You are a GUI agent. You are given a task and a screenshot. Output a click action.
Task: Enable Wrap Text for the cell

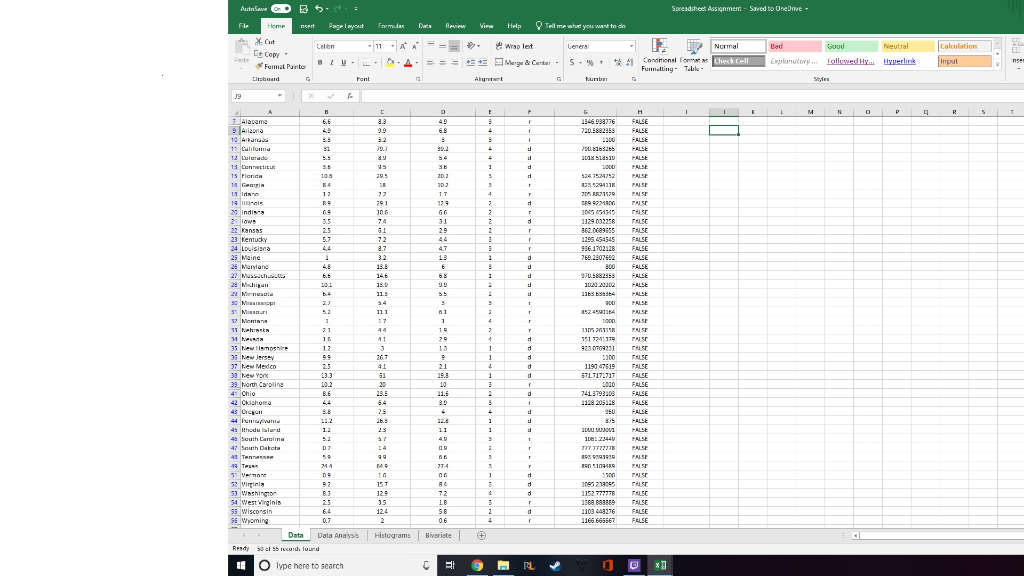click(500, 46)
